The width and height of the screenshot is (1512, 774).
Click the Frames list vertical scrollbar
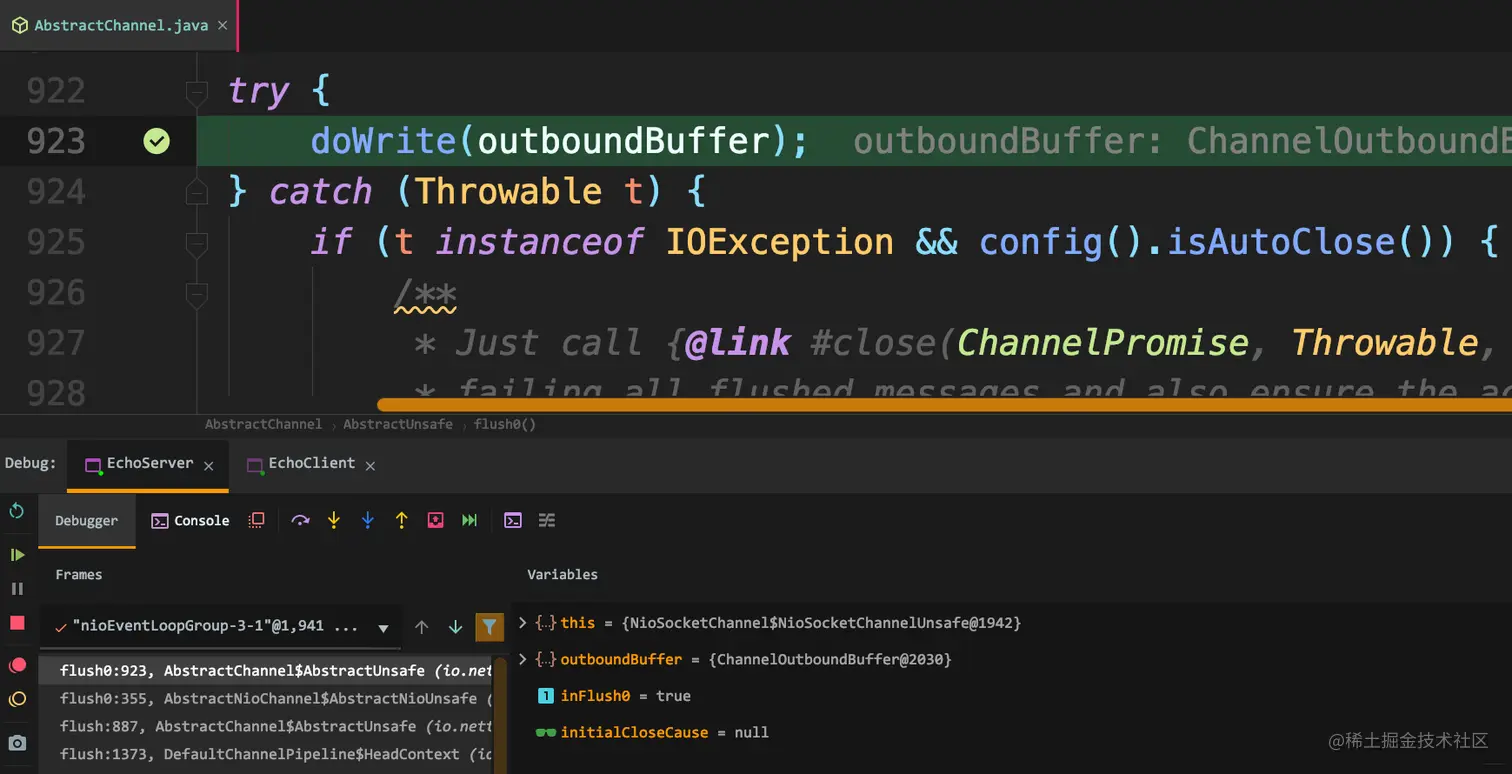pyautogui.click(x=501, y=715)
